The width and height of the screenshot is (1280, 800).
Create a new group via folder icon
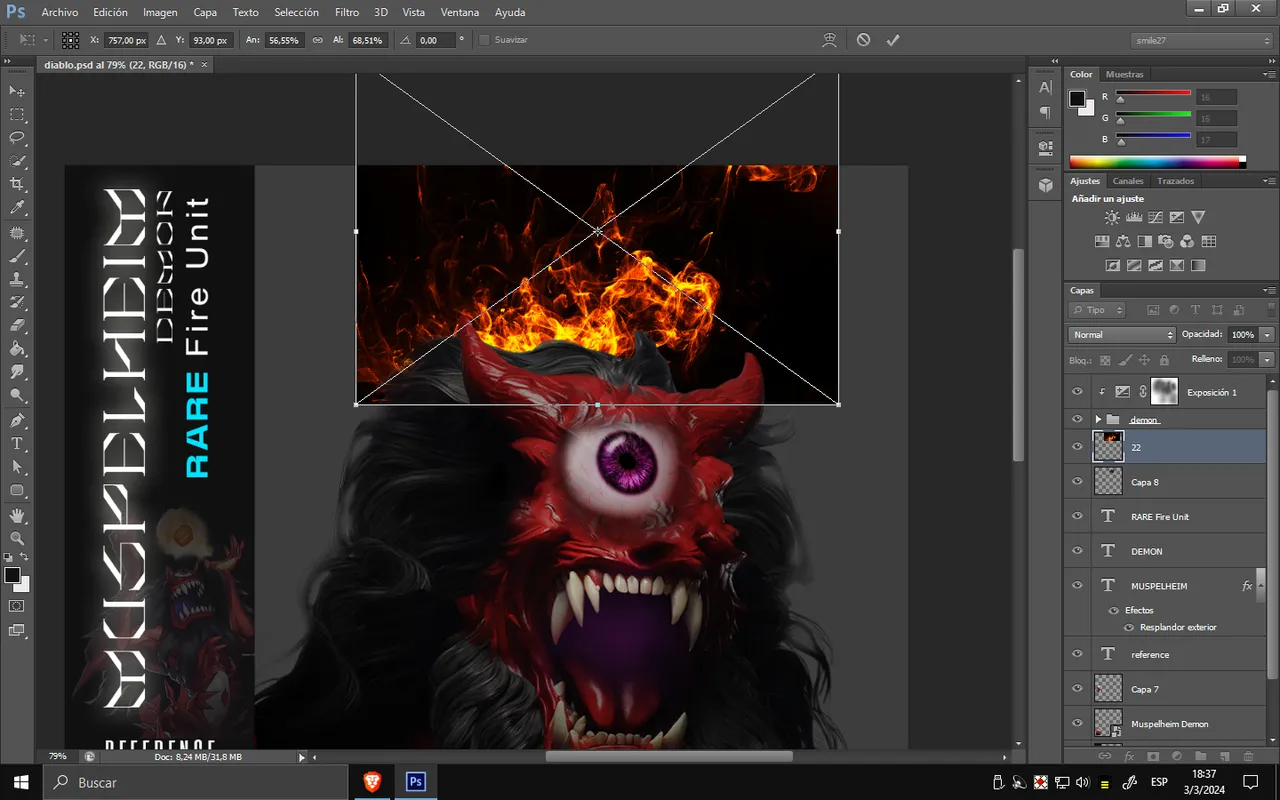[x=1200, y=756]
